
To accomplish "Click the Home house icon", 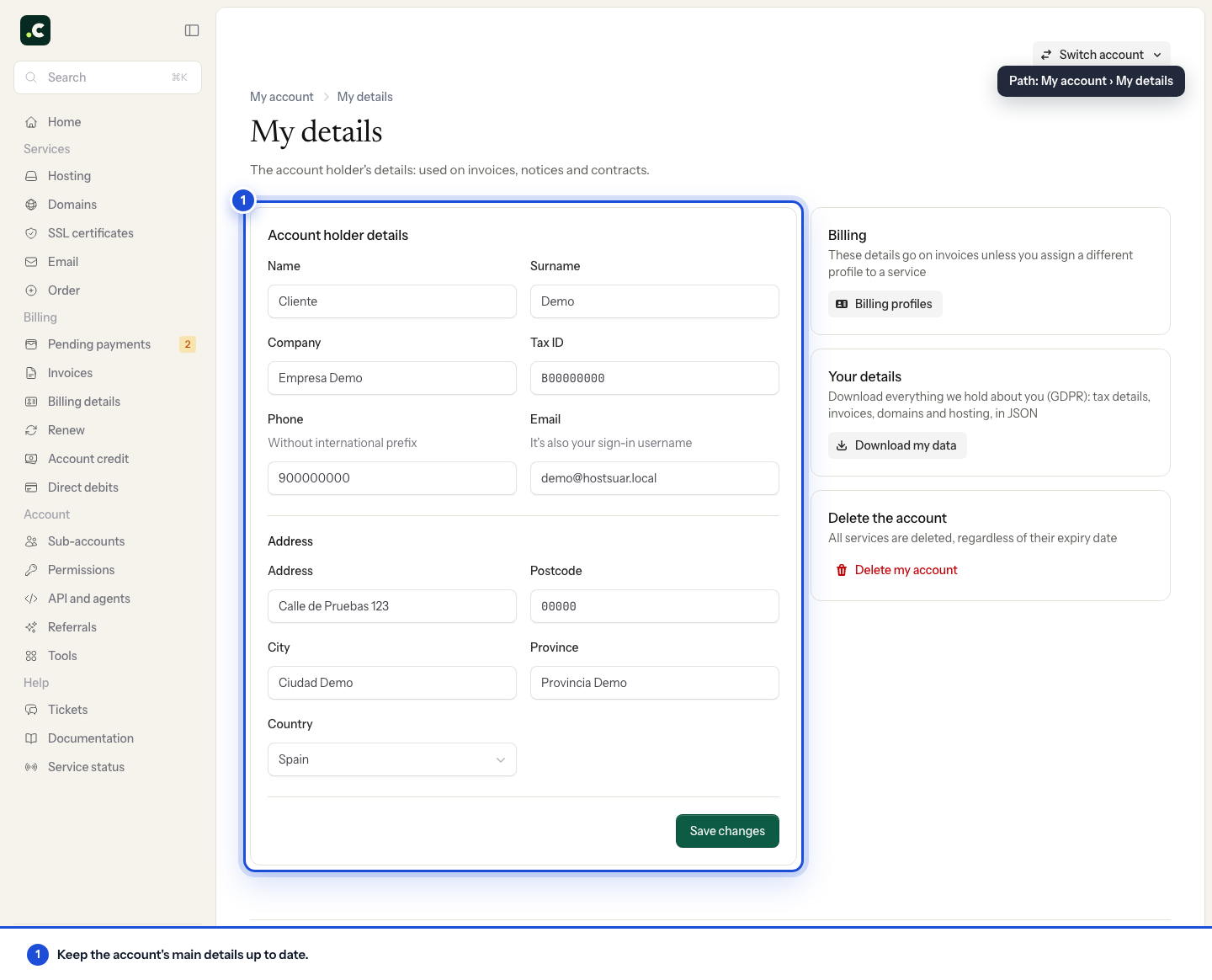I will (31, 122).
